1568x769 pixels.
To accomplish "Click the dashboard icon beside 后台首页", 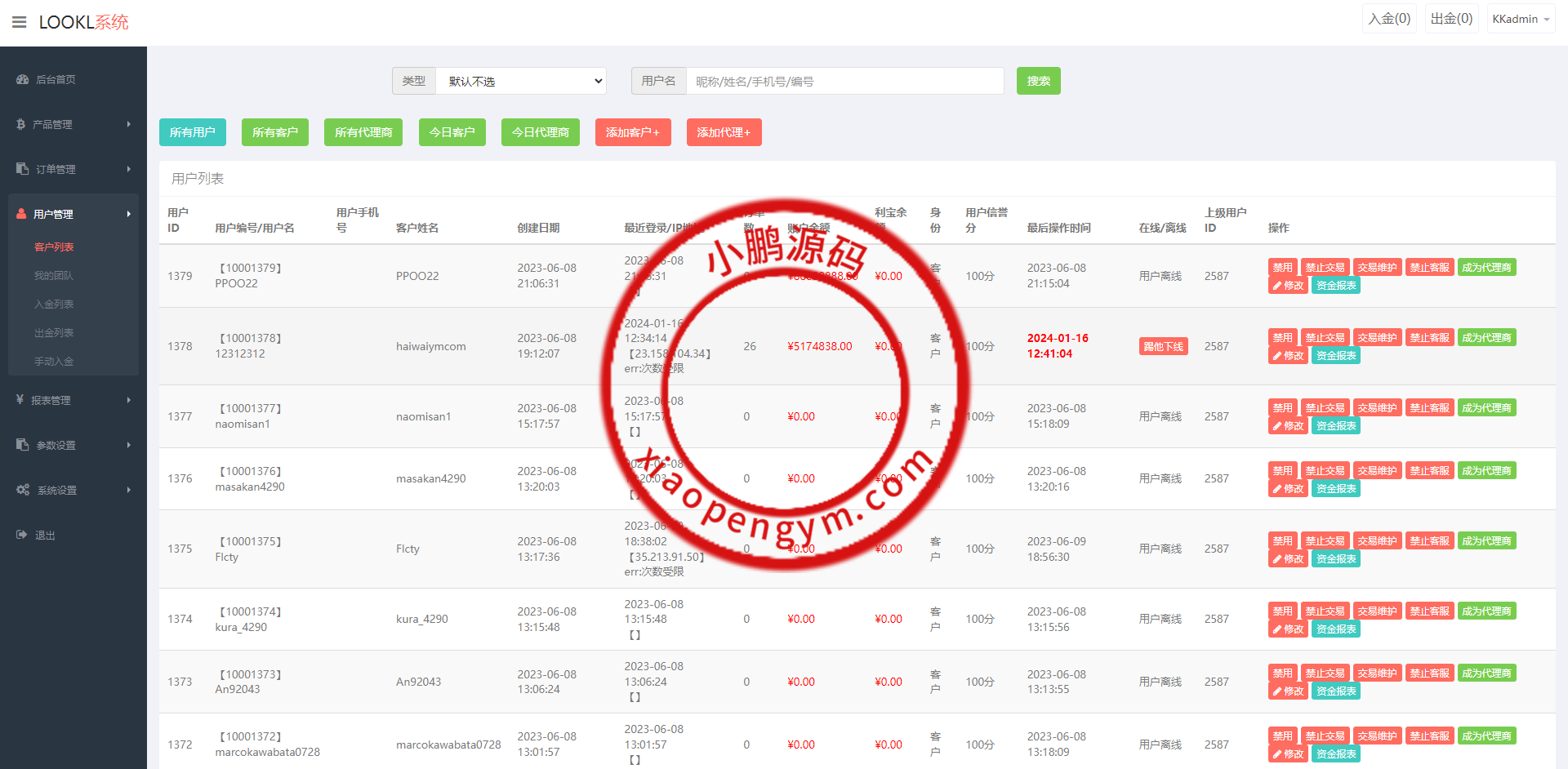I will coord(22,80).
